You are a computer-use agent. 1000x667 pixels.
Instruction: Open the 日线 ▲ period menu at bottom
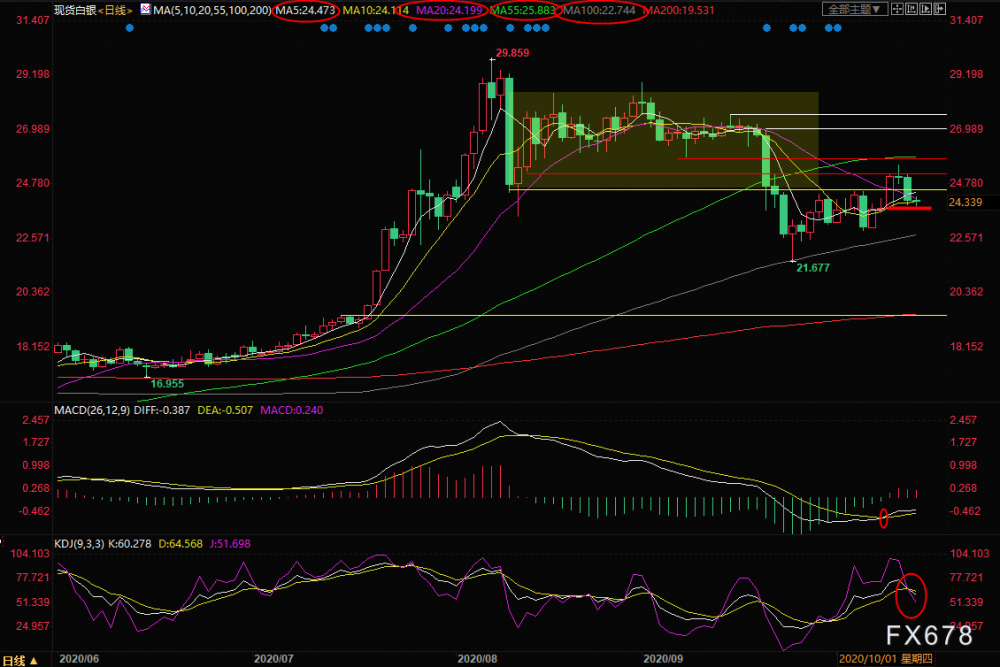20,660
